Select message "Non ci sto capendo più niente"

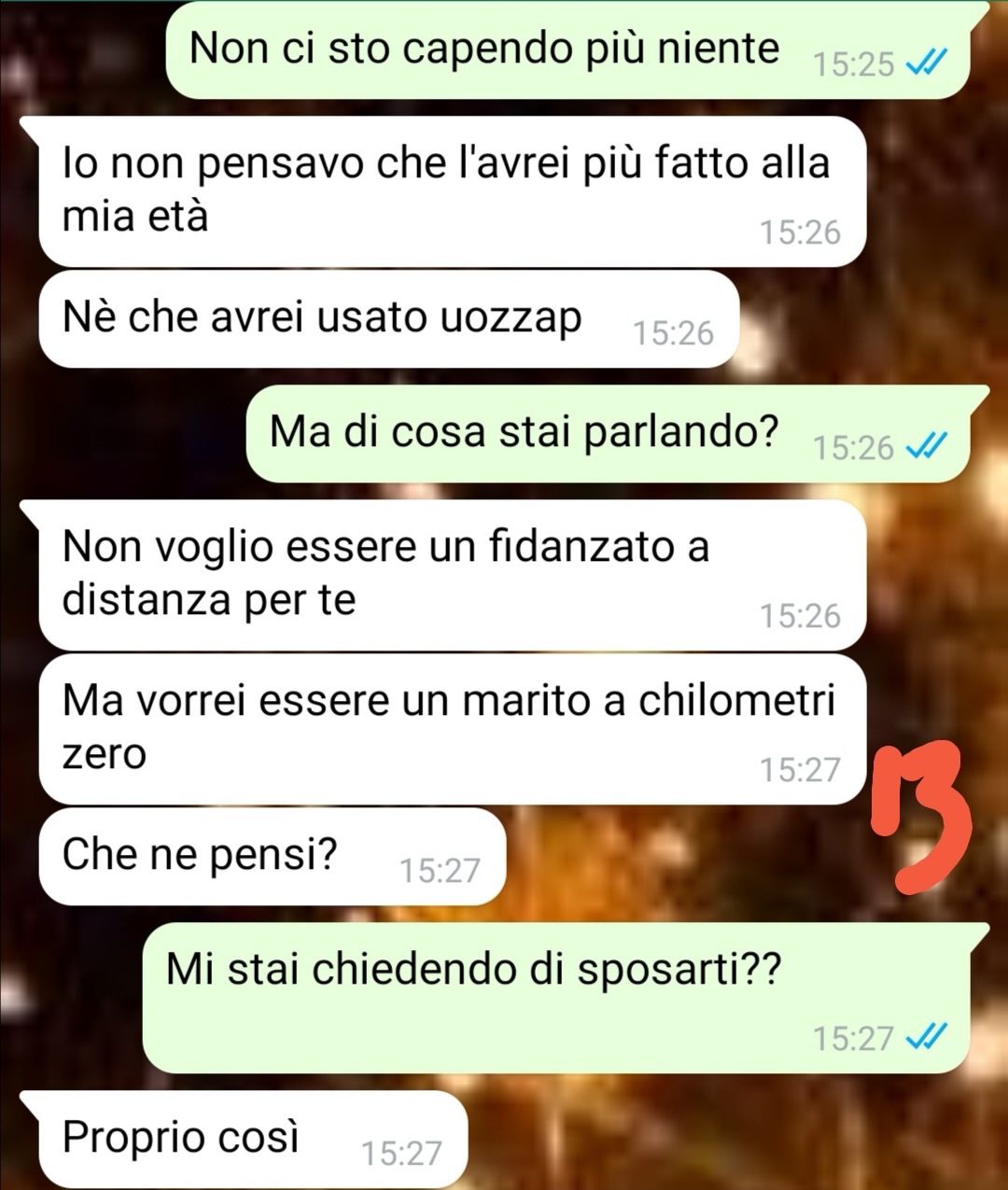tap(568, 51)
